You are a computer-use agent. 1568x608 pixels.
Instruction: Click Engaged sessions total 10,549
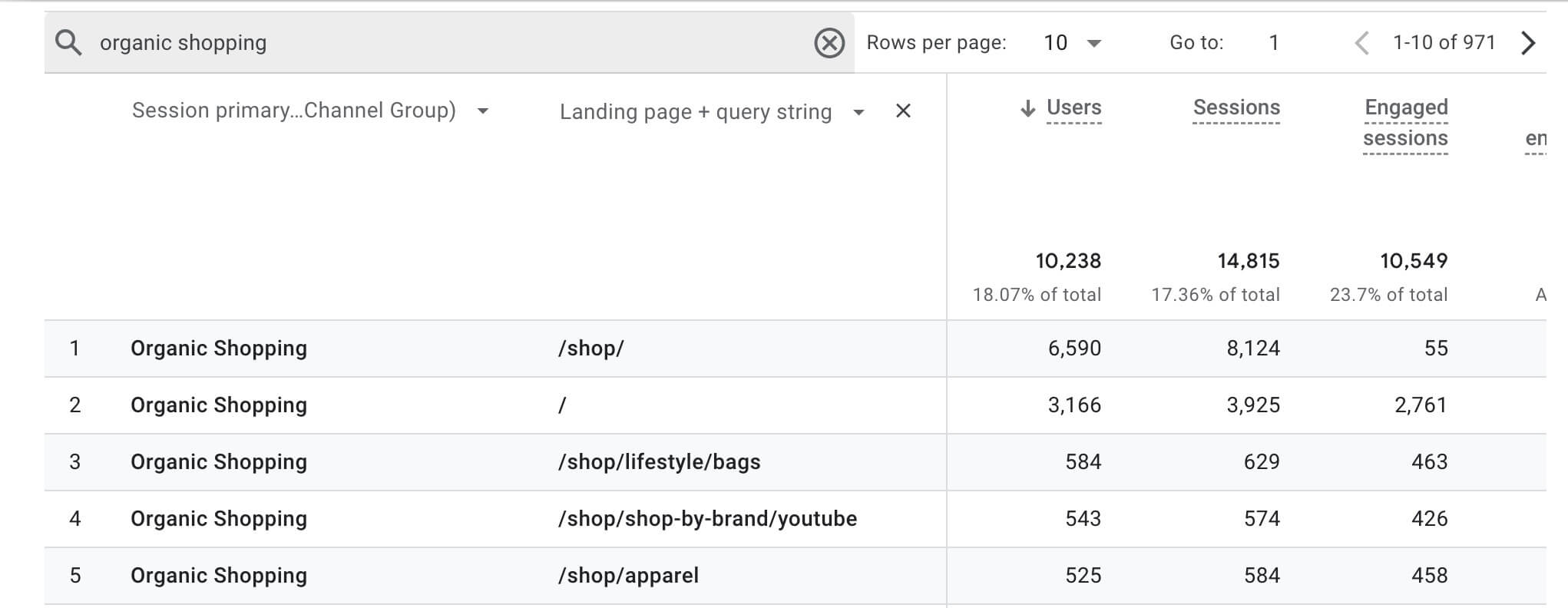point(1414,261)
